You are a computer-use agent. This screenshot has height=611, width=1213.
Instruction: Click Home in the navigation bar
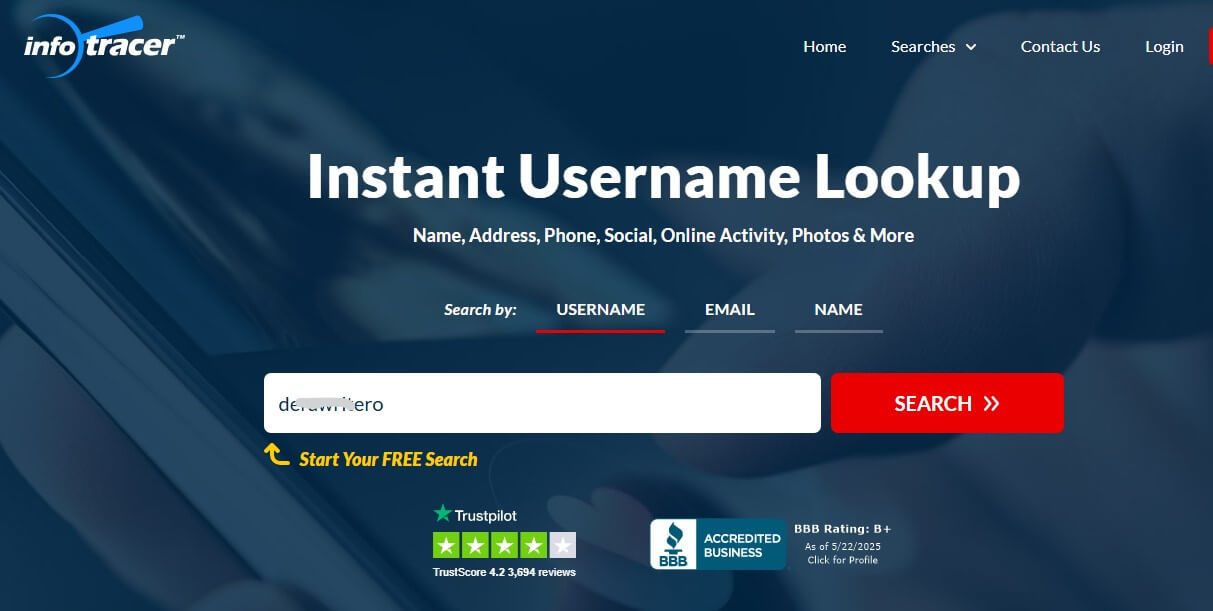coord(824,46)
